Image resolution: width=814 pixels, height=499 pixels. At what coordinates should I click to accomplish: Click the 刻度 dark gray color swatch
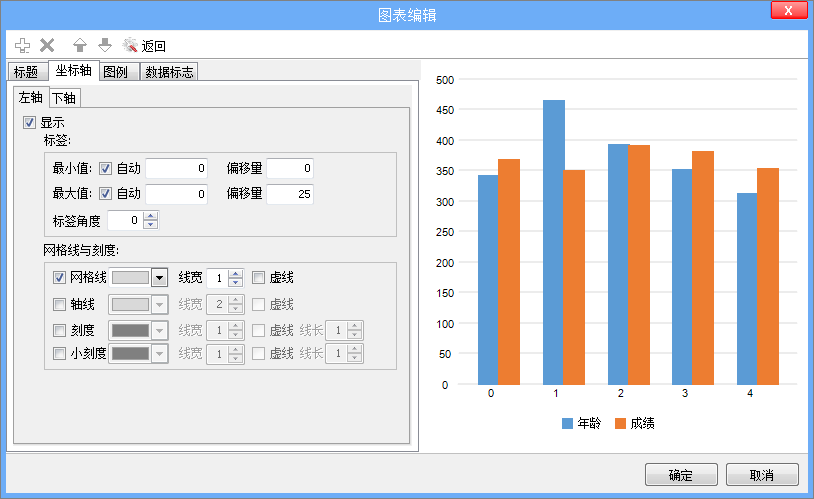130,330
